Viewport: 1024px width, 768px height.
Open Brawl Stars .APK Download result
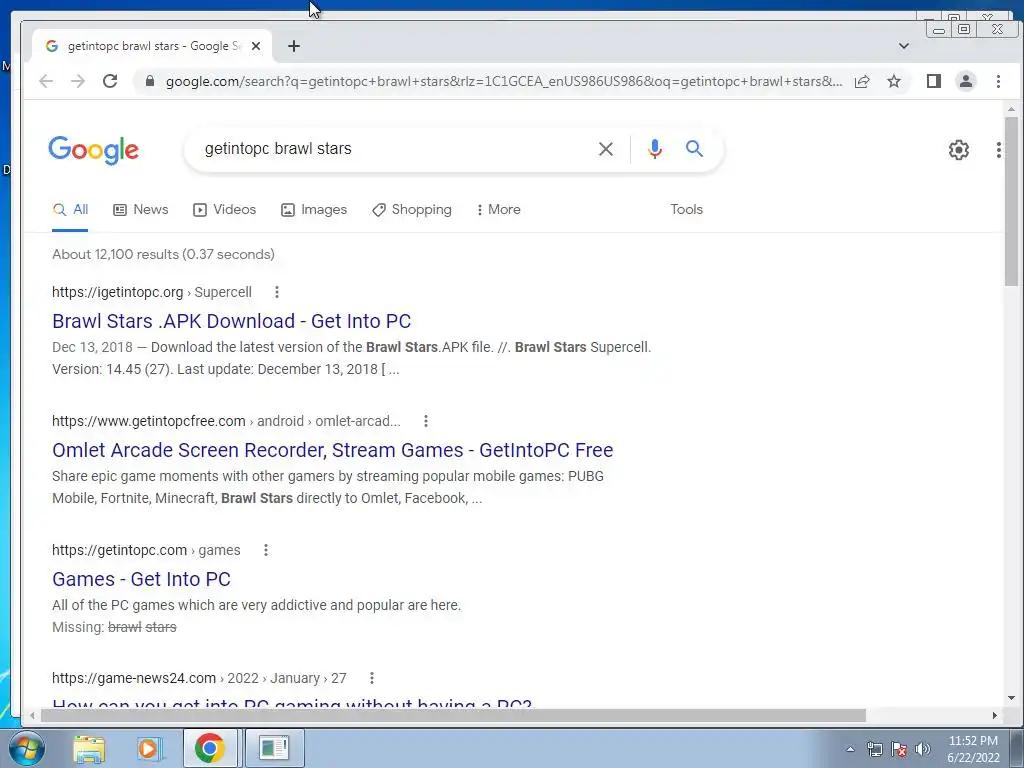(x=231, y=321)
